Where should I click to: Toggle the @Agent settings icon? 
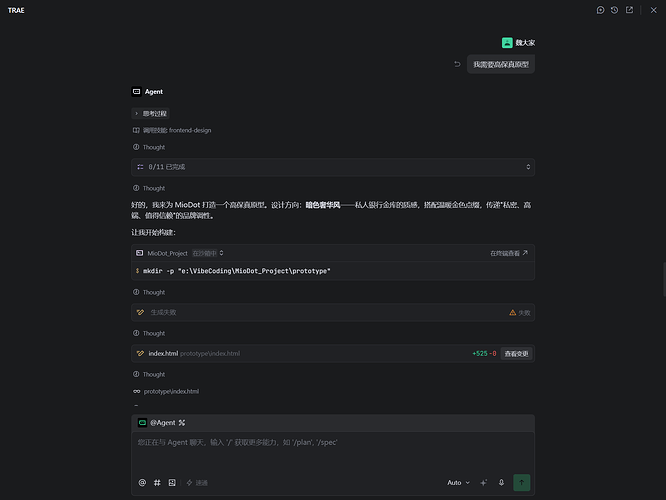click(x=182, y=423)
